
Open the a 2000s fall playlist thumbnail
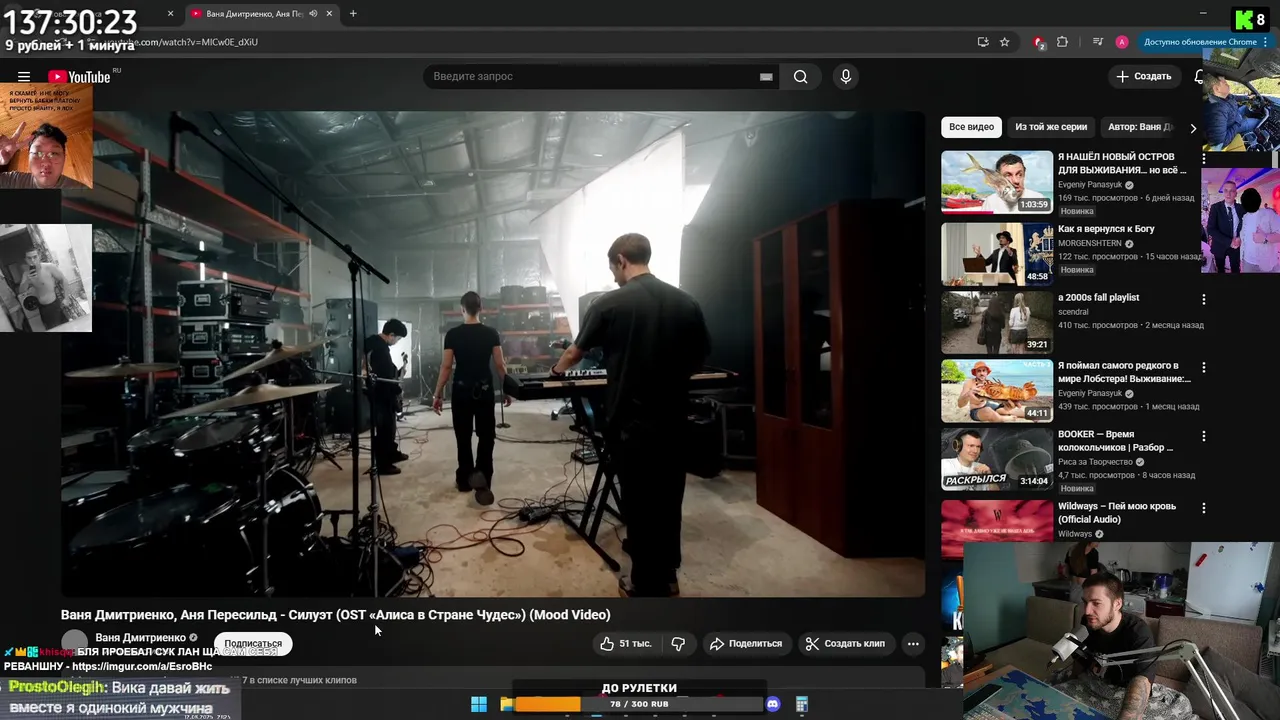point(997,322)
